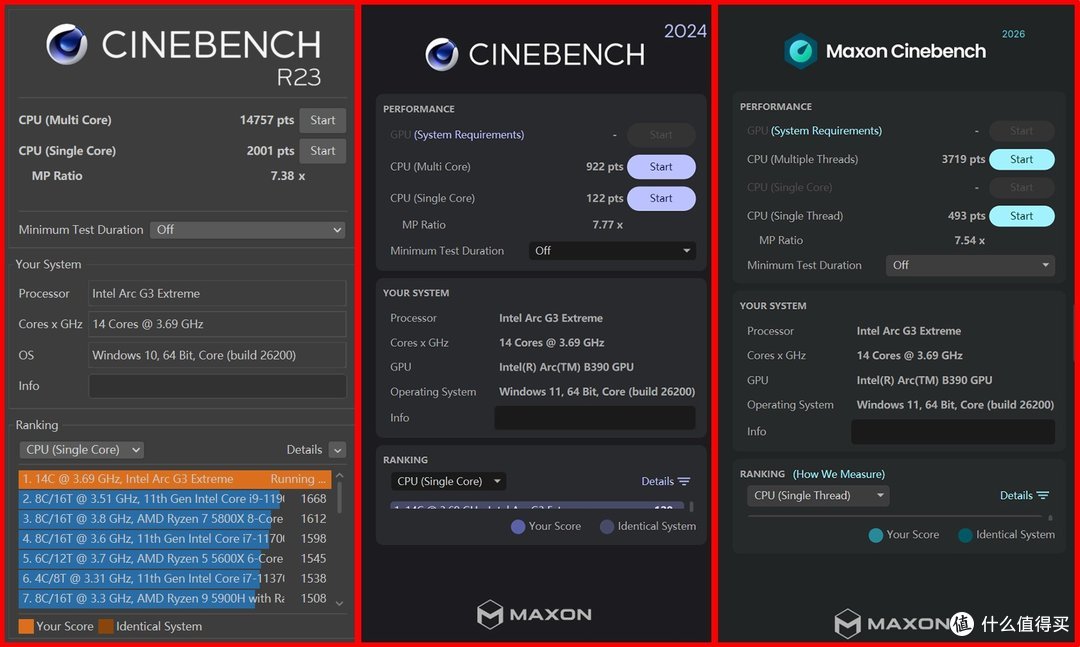Image resolution: width=1080 pixels, height=647 pixels.
Task: Click the R23 Processor field
Action: coord(217,294)
